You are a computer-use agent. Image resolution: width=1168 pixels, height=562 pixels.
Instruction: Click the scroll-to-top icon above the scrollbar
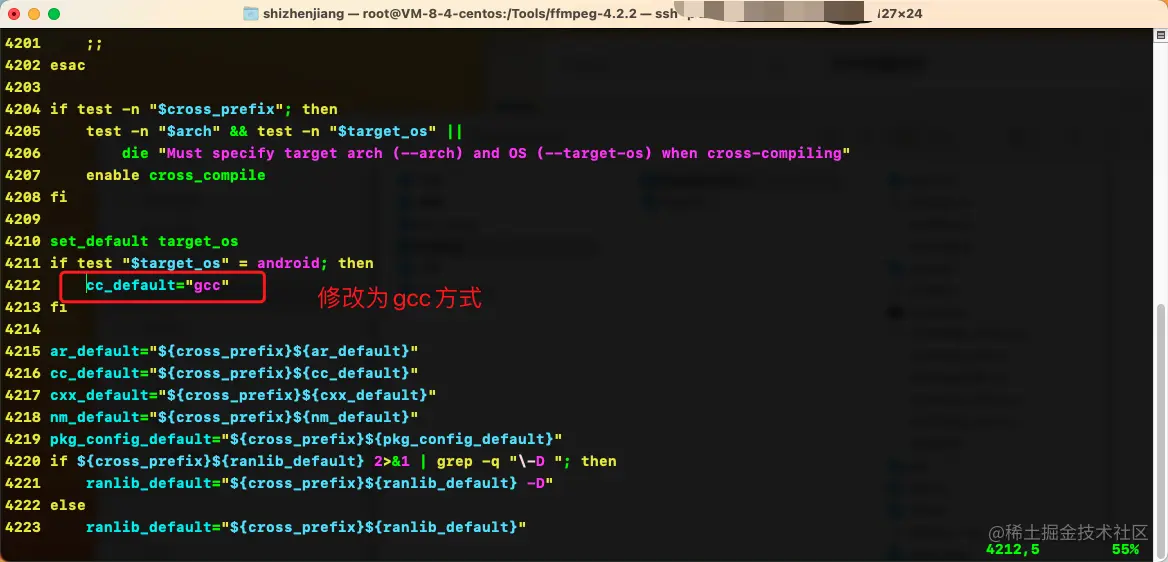(x=1161, y=36)
